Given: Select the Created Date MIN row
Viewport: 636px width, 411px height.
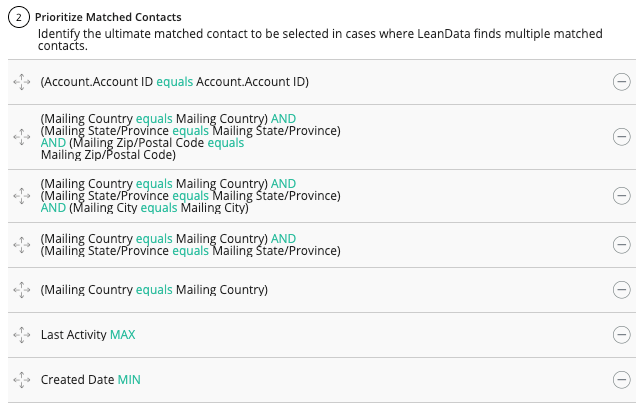Looking at the screenshot, I should [x=91, y=380].
